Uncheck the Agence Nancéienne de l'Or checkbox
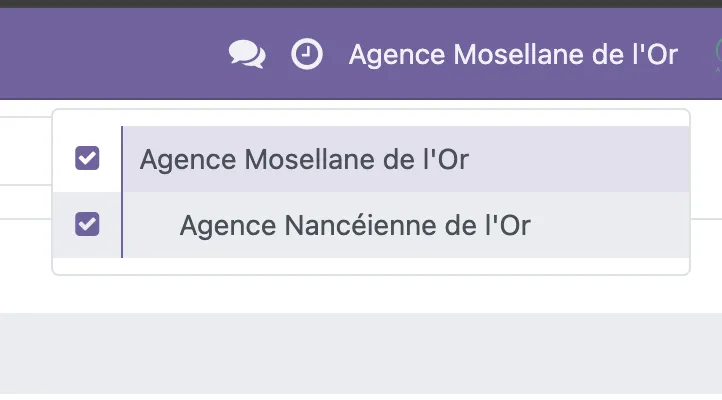 pos(87,224)
